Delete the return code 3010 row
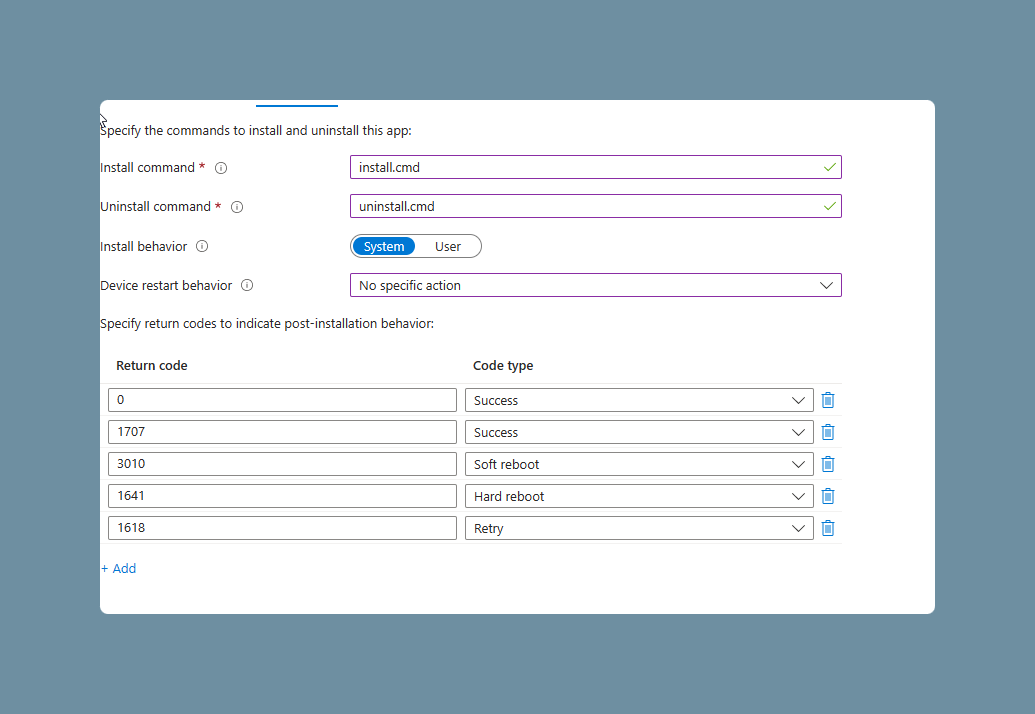This screenshot has height=714, width=1035. point(828,464)
